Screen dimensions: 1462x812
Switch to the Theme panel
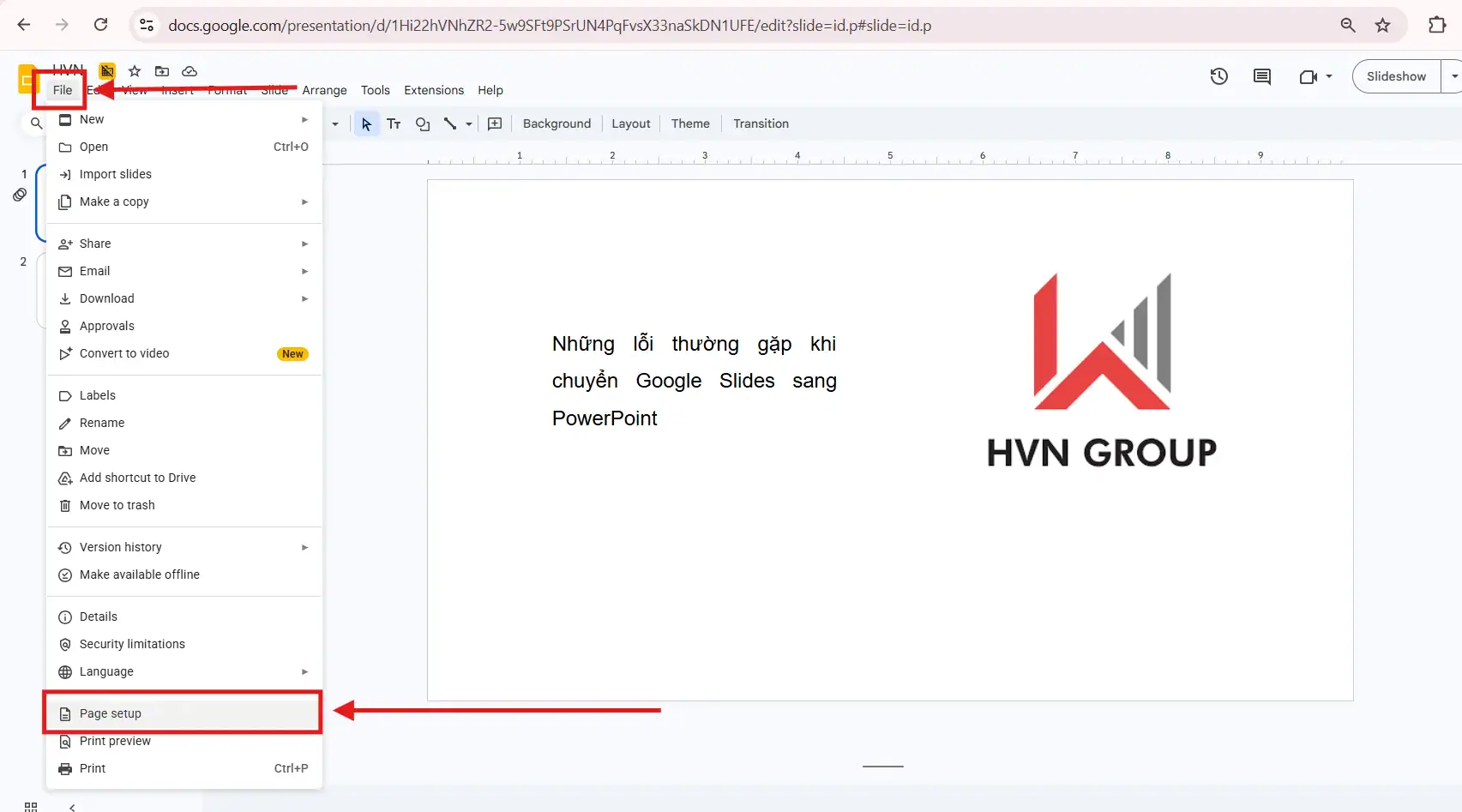689,123
